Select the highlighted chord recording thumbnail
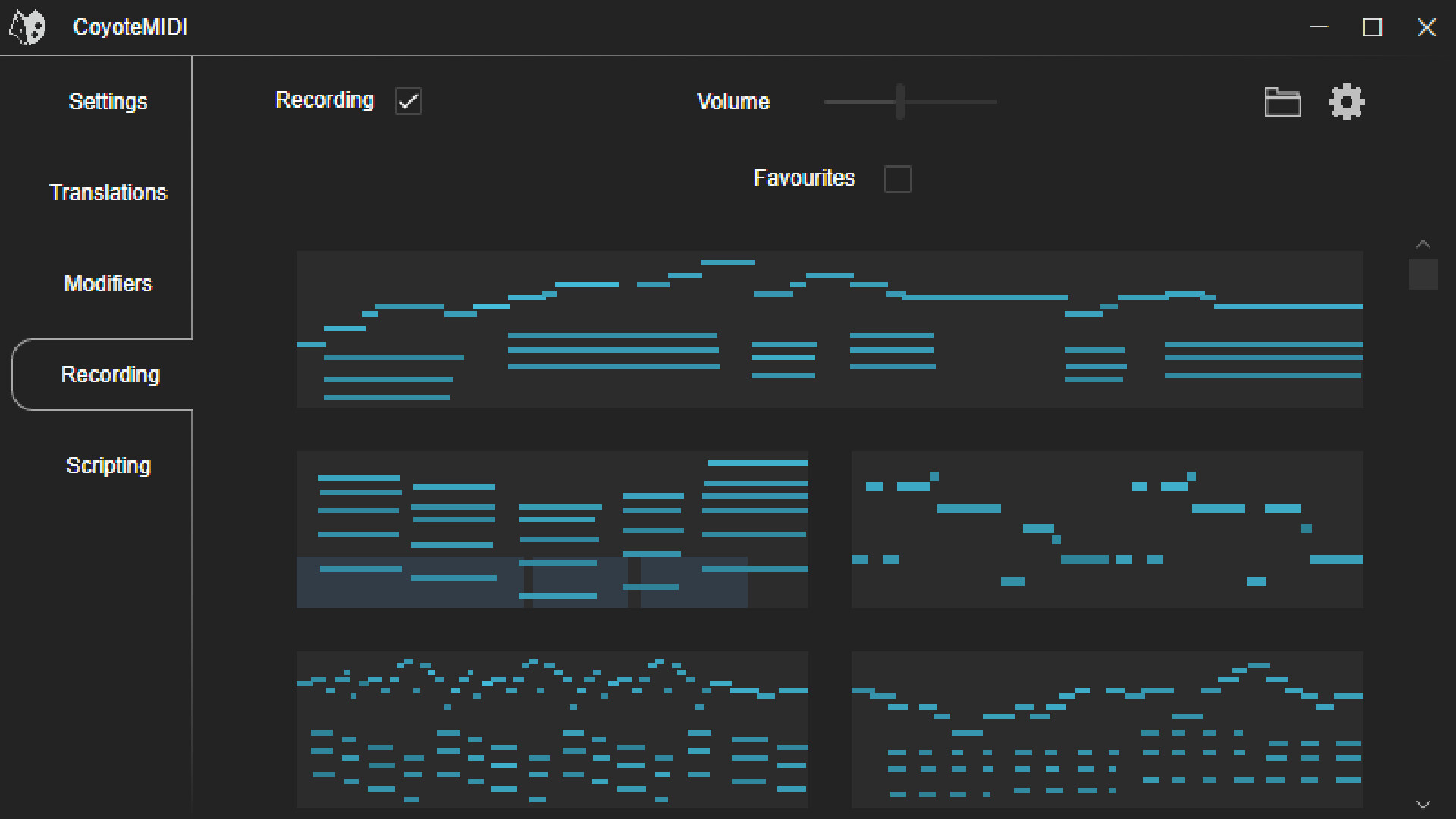1456x819 pixels. click(x=552, y=529)
